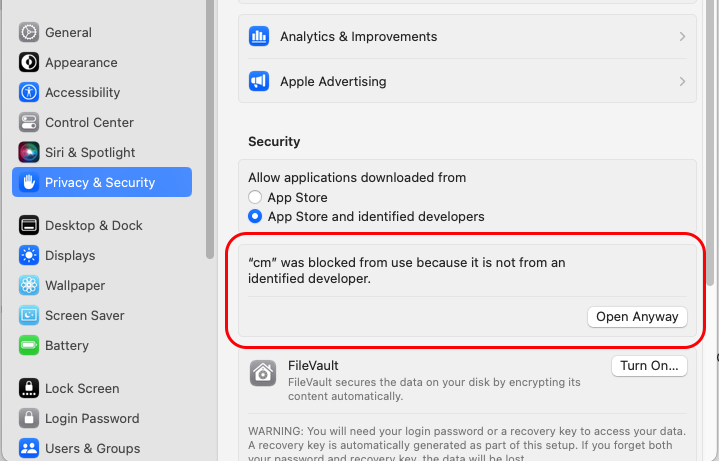
Task: Click the sidebar vertical scrollbar
Action: pyautogui.click(x=210, y=128)
